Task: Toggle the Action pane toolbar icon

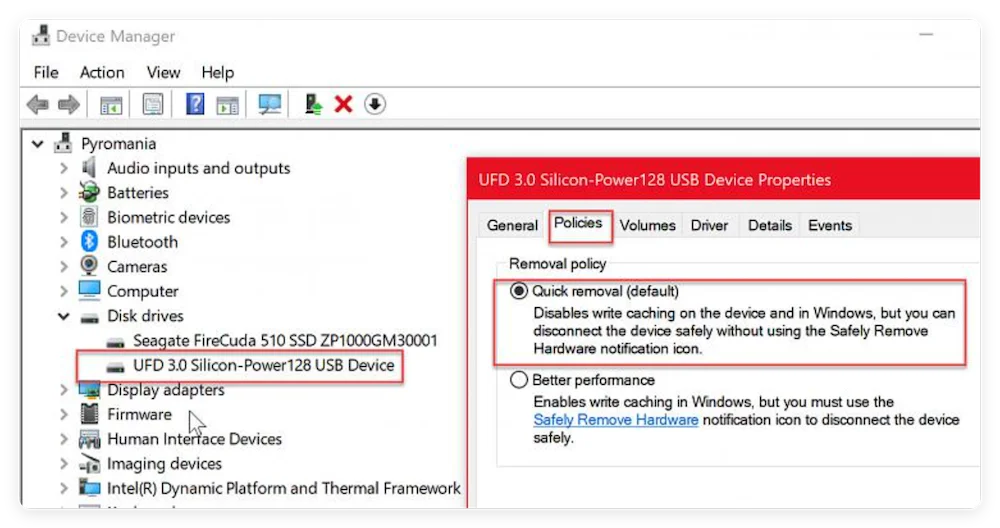Action: 228,105
